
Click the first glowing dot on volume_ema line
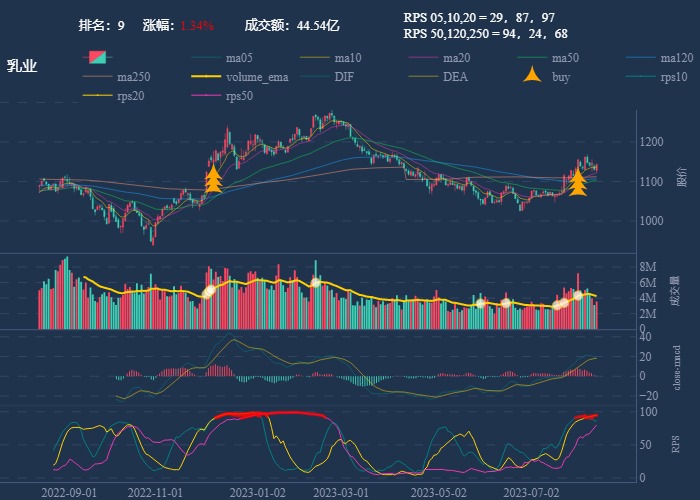pyautogui.click(x=209, y=291)
